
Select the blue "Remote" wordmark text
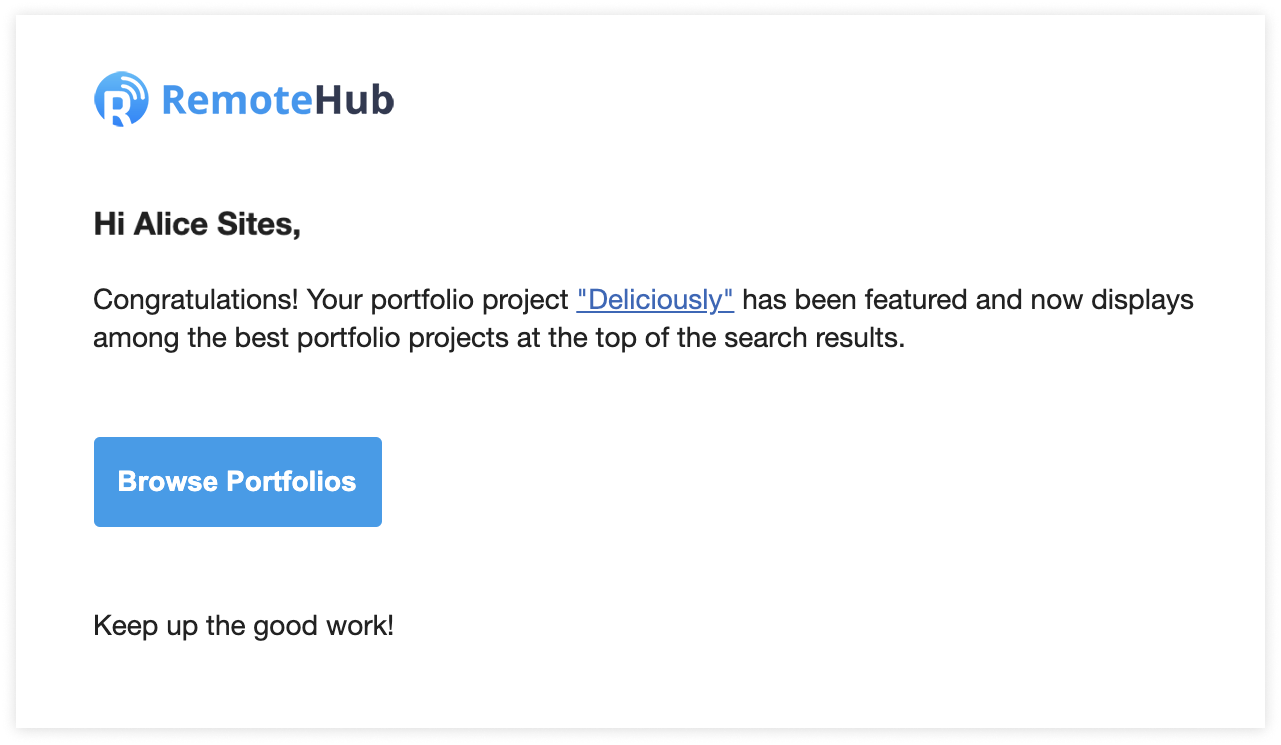click(237, 100)
